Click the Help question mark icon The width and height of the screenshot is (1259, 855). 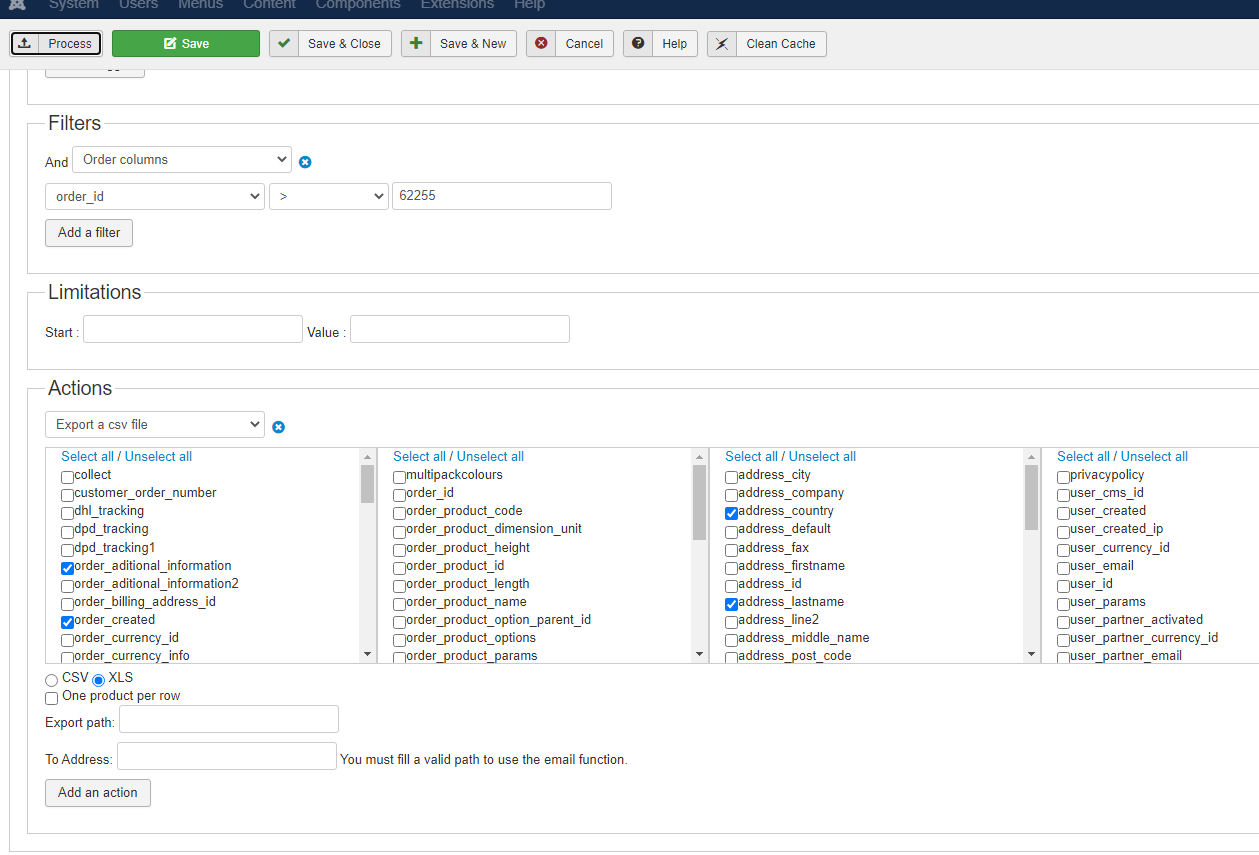coord(638,43)
